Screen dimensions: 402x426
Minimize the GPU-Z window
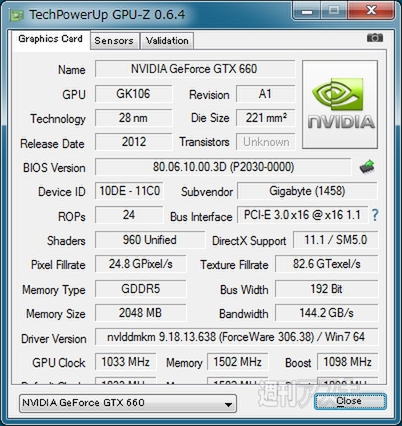click(x=307, y=11)
